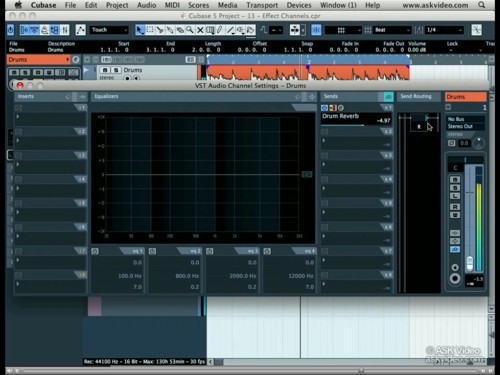Screen dimensions: 500x375
Task: Select the Split scissors tool
Action: click(160, 30)
